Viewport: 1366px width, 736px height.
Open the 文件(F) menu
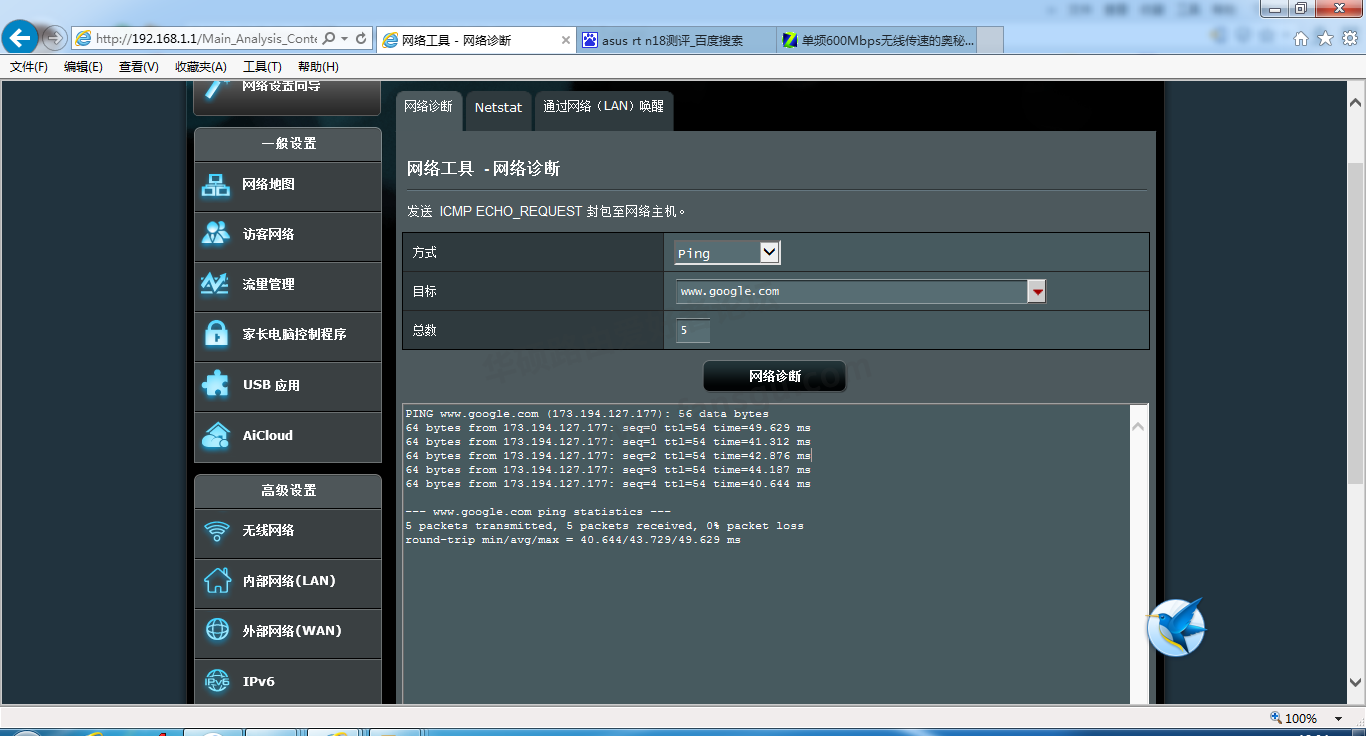29,67
